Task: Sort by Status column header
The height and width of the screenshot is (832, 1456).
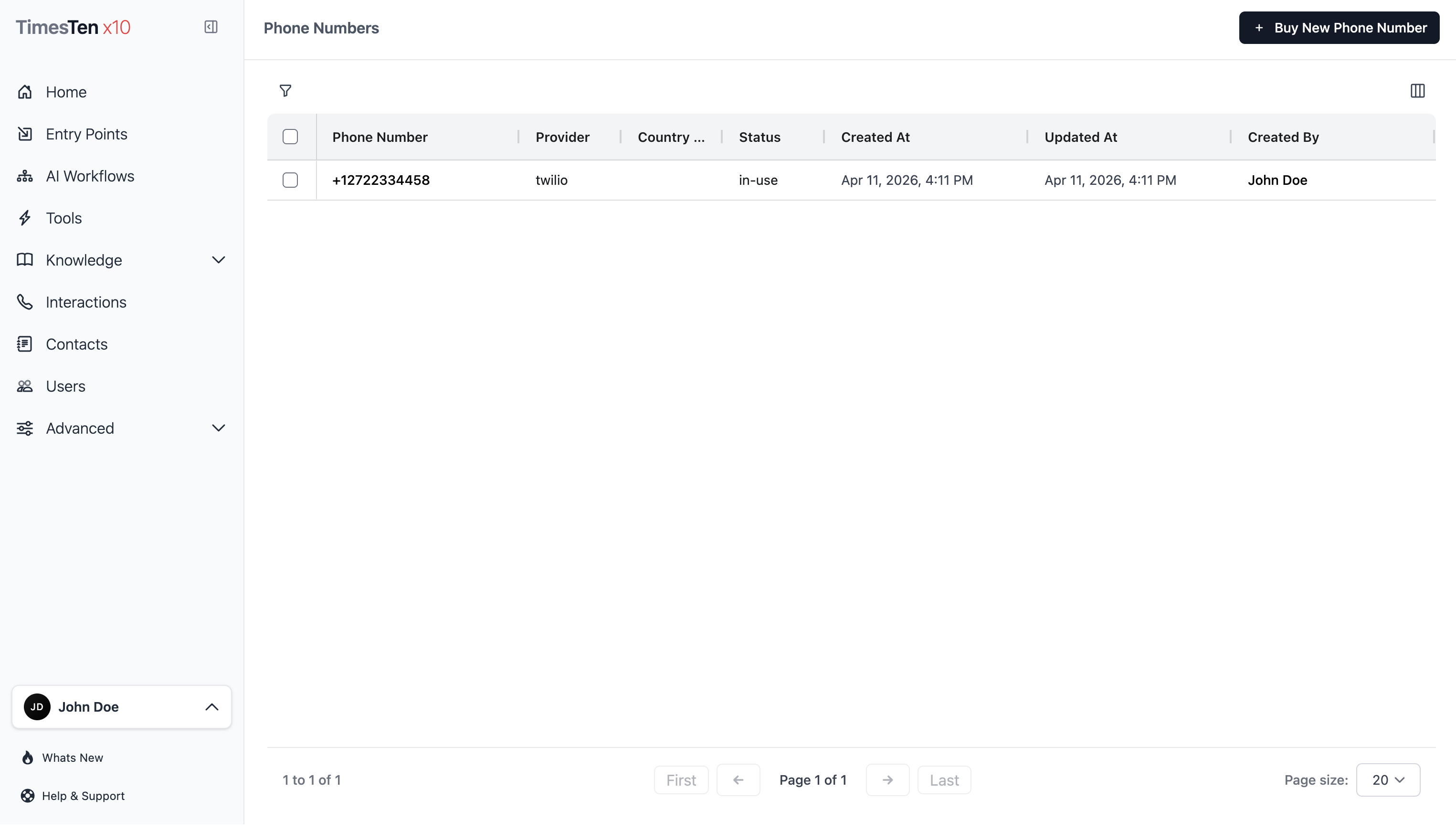Action: click(x=760, y=137)
